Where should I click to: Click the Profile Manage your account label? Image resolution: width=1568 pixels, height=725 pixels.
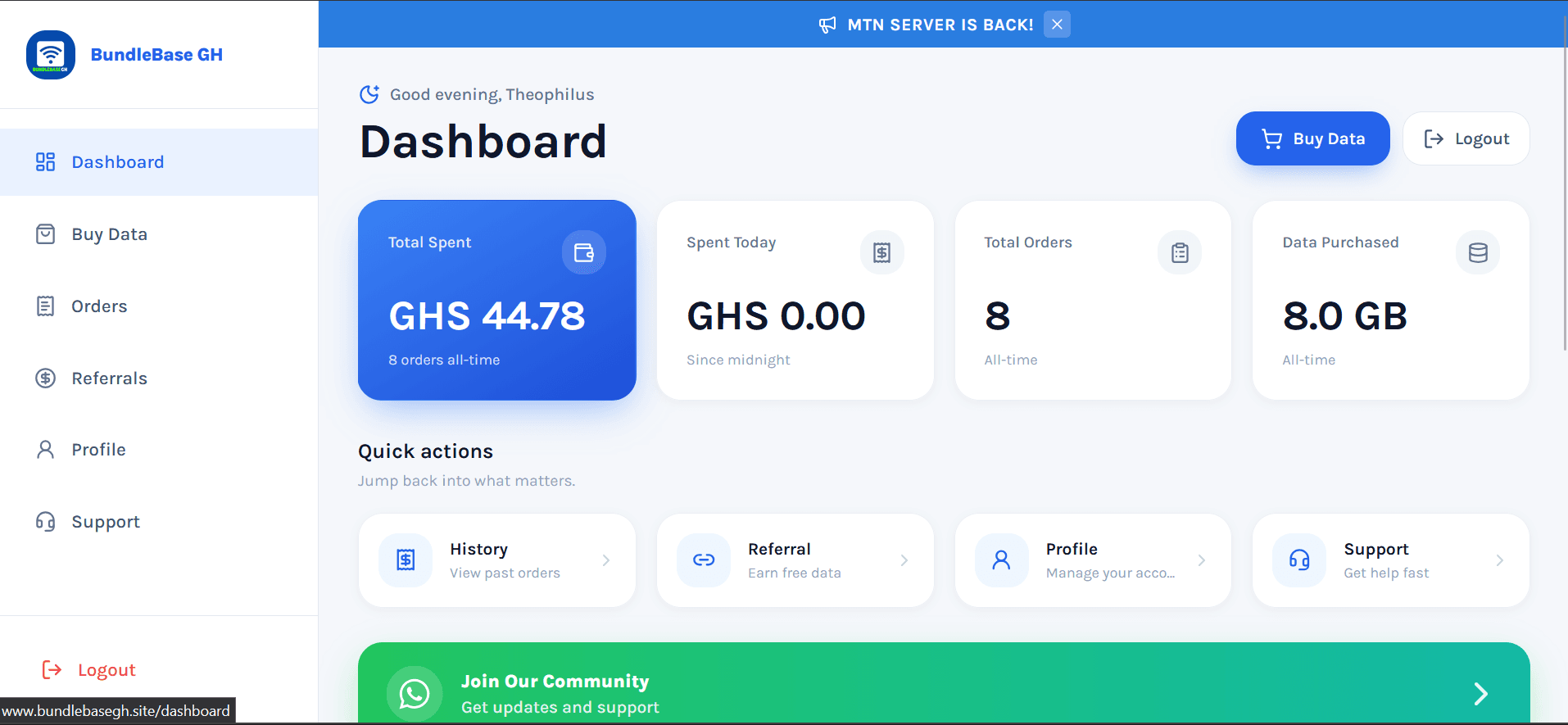1111,560
